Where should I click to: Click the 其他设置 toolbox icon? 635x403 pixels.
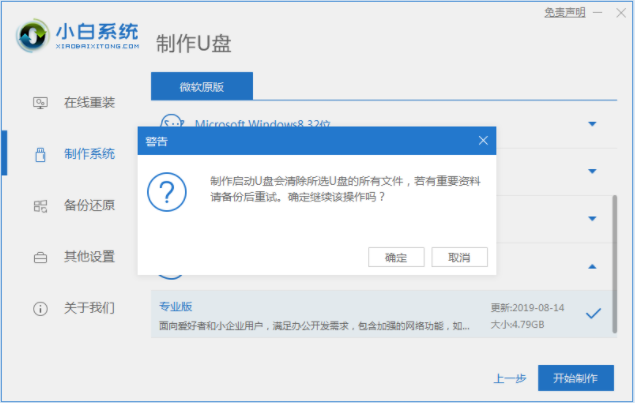point(41,257)
